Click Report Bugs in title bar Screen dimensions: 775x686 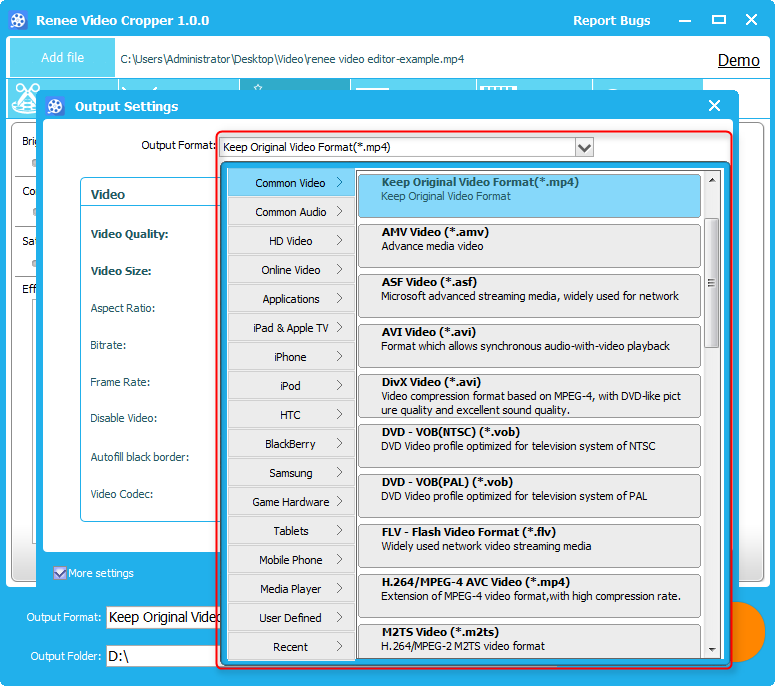[611, 20]
